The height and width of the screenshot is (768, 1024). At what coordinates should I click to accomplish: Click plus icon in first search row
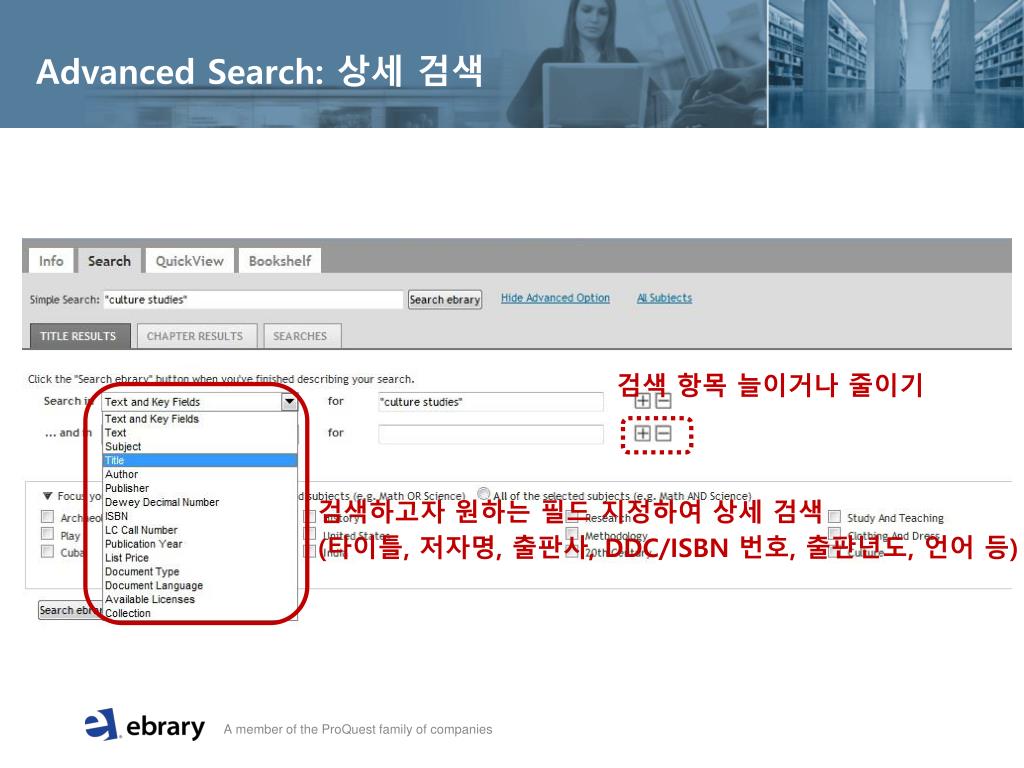point(643,401)
